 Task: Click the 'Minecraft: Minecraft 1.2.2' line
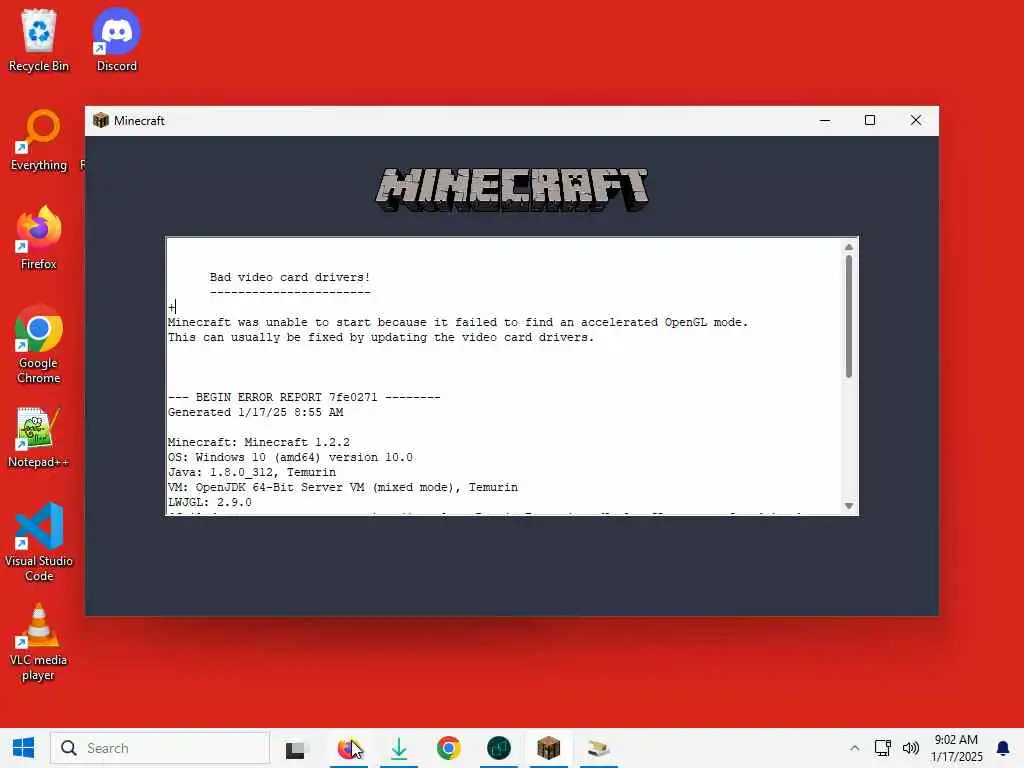coord(259,442)
